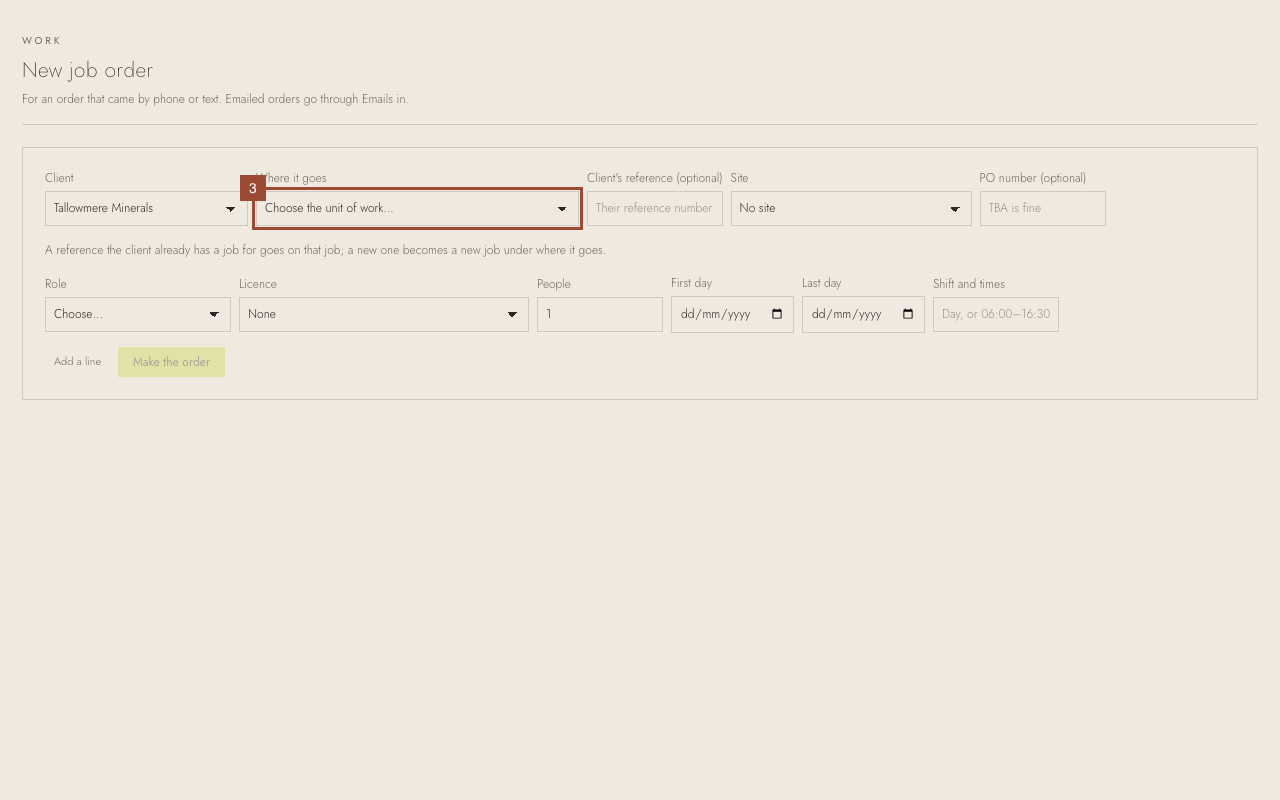Expand the 'Choose the unit of work' dropdown
Image resolution: width=1280 pixels, height=800 pixels.
(417, 208)
